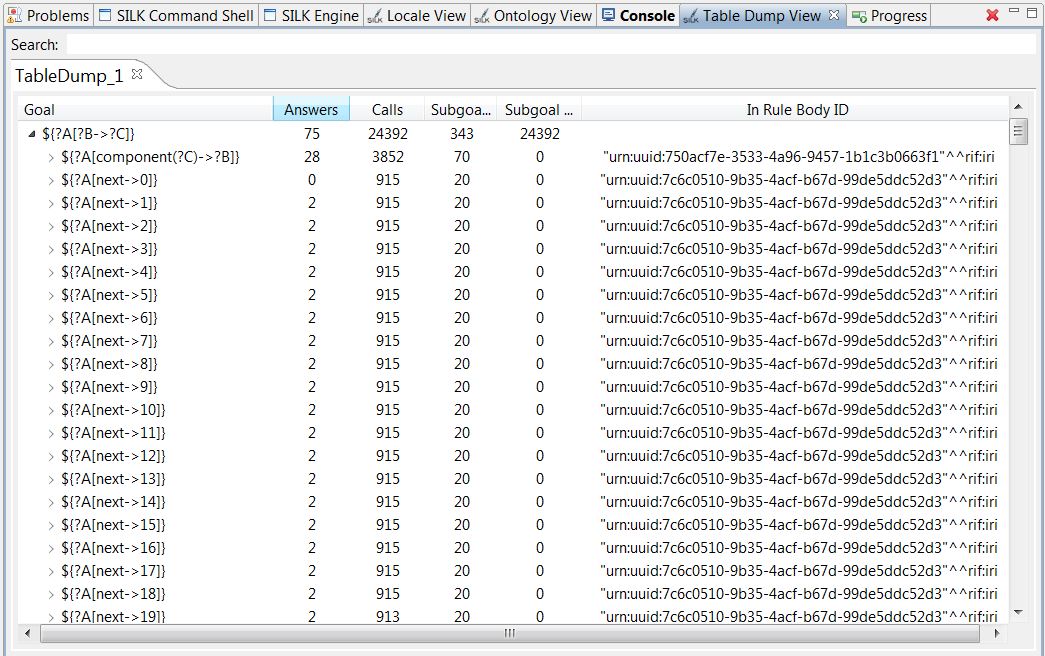This screenshot has width=1045, height=656.
Task: Click the Locale View SILK icon
Action: pos(375,16)
